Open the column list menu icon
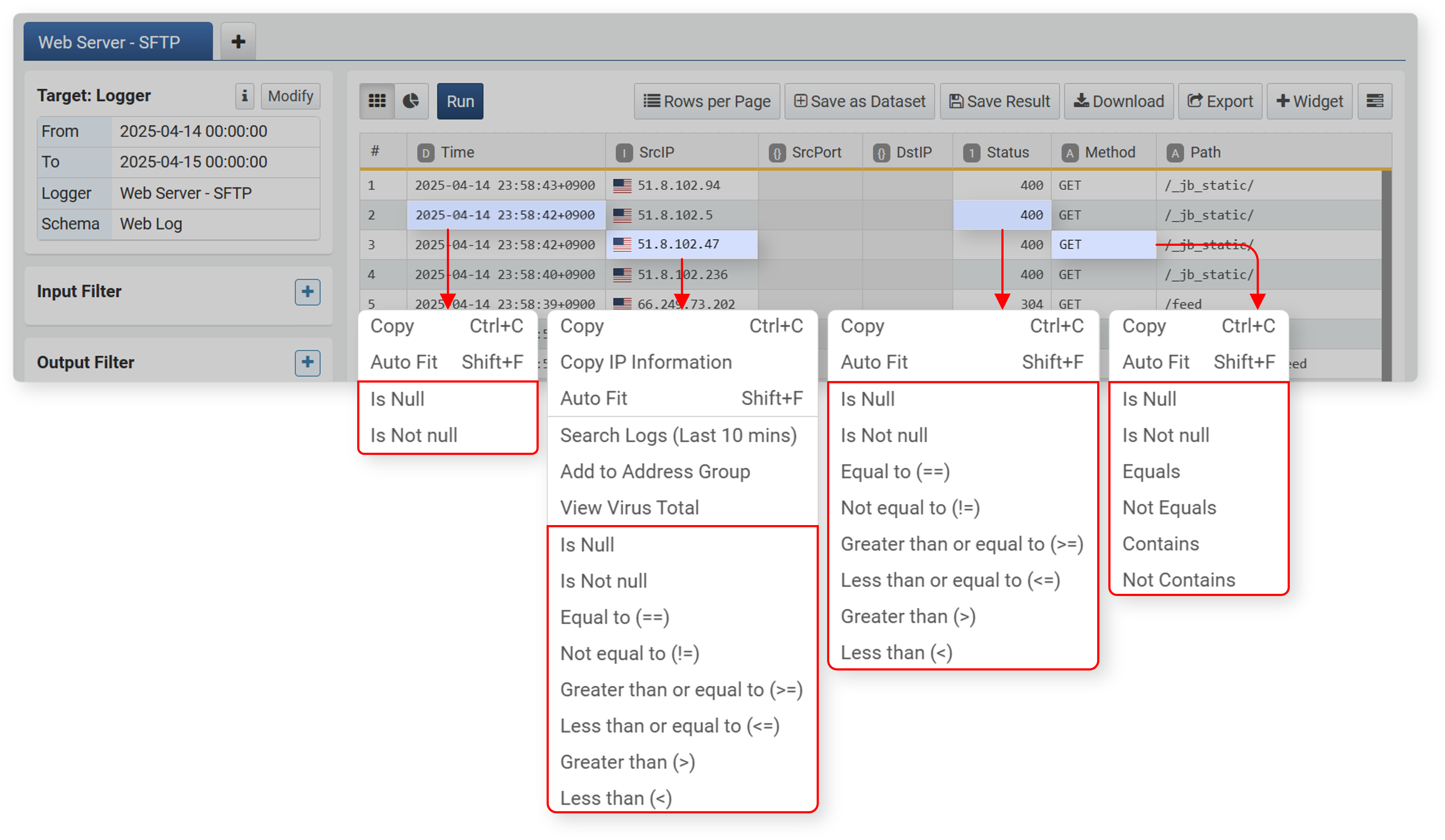1445x840 pixels. [1374, 101]
